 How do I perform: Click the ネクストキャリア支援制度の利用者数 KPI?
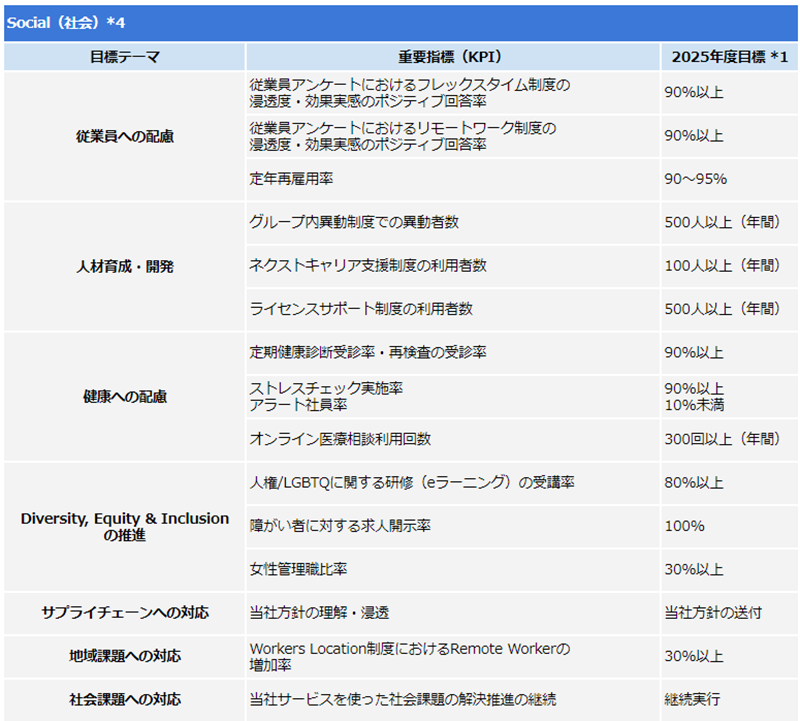[368, 266]
